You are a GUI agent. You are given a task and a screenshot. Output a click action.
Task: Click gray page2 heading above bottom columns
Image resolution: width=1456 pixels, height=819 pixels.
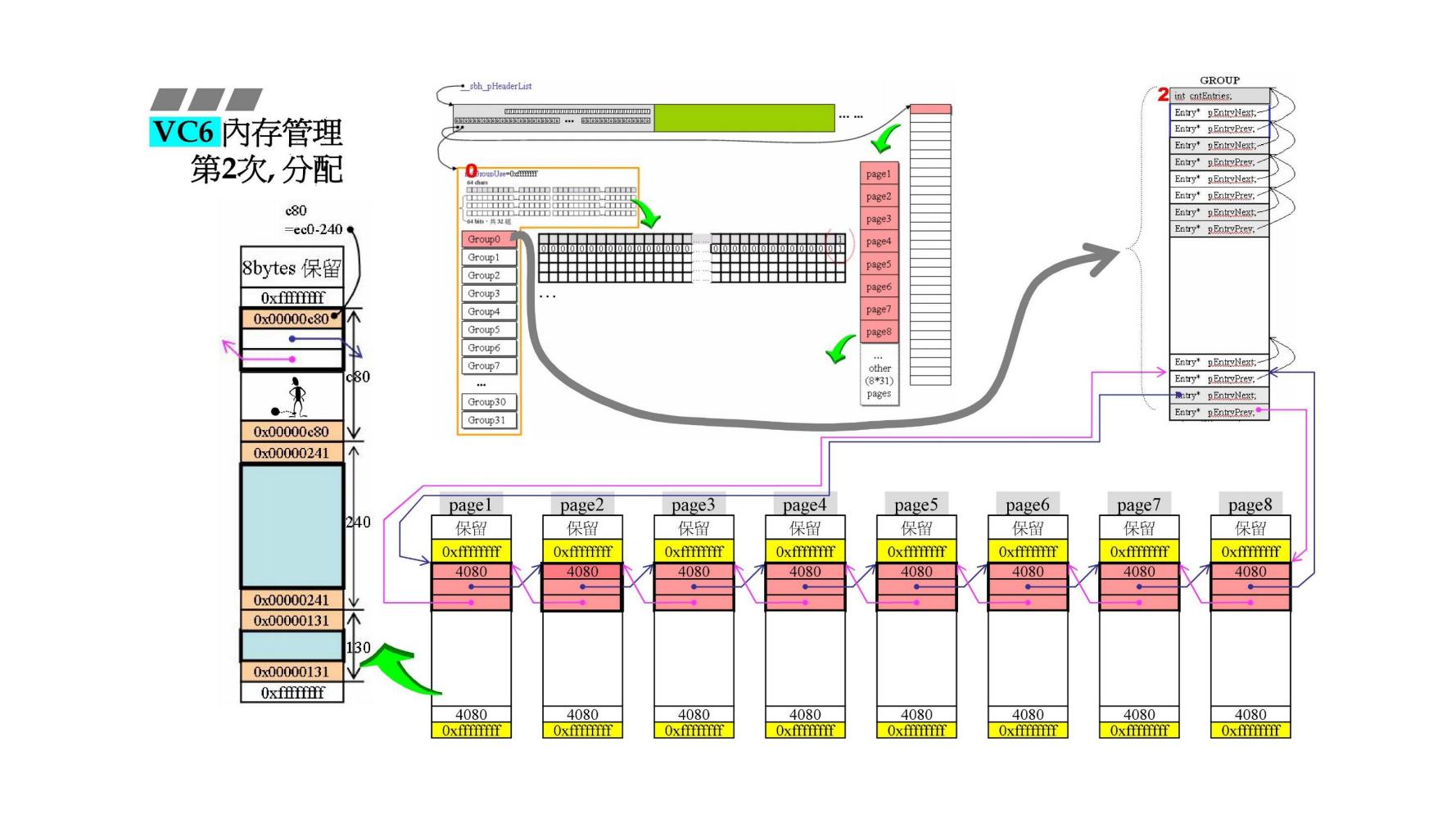point(582,505)
